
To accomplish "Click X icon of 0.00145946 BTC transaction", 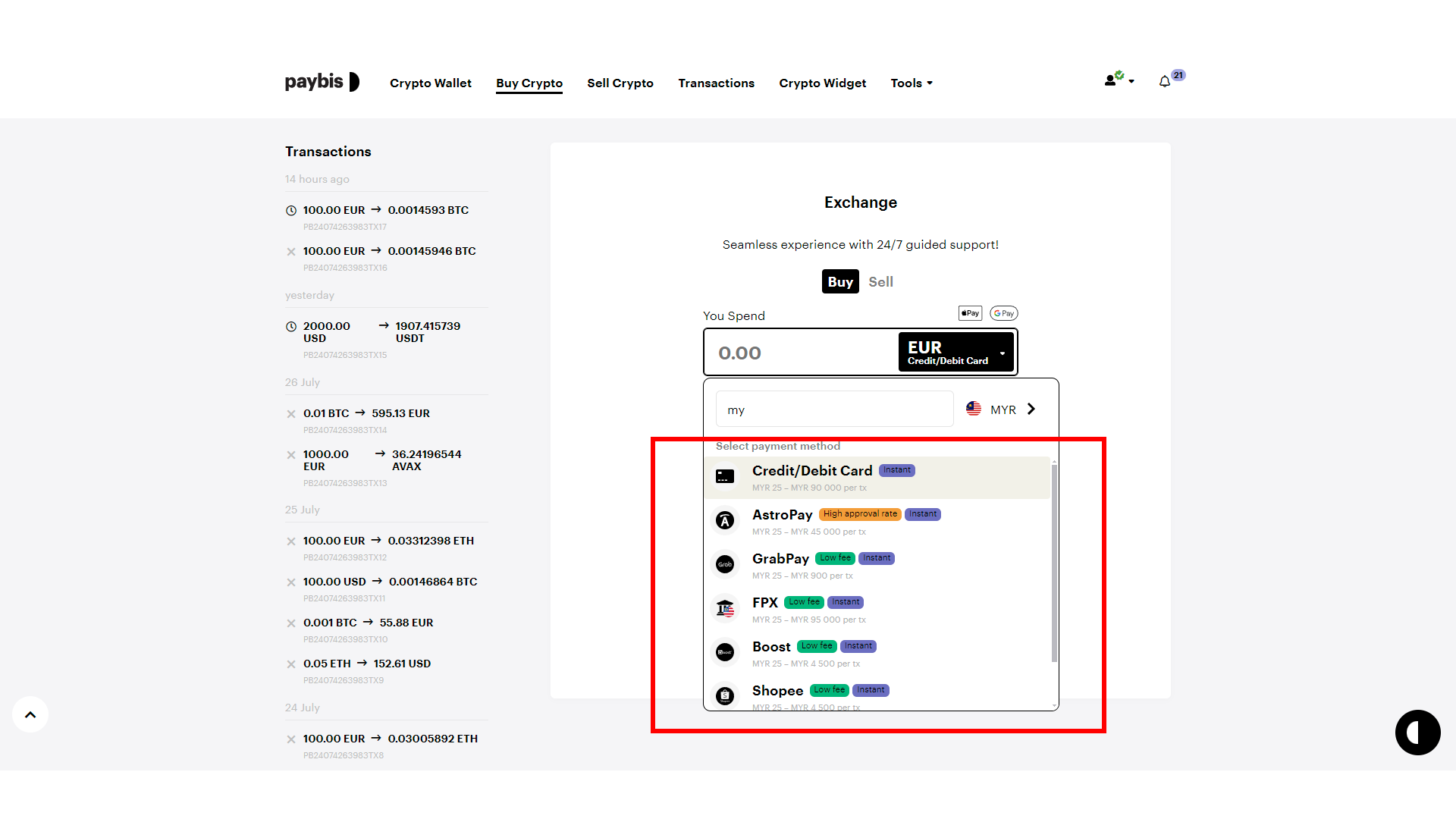I will (x=291, y=252).
